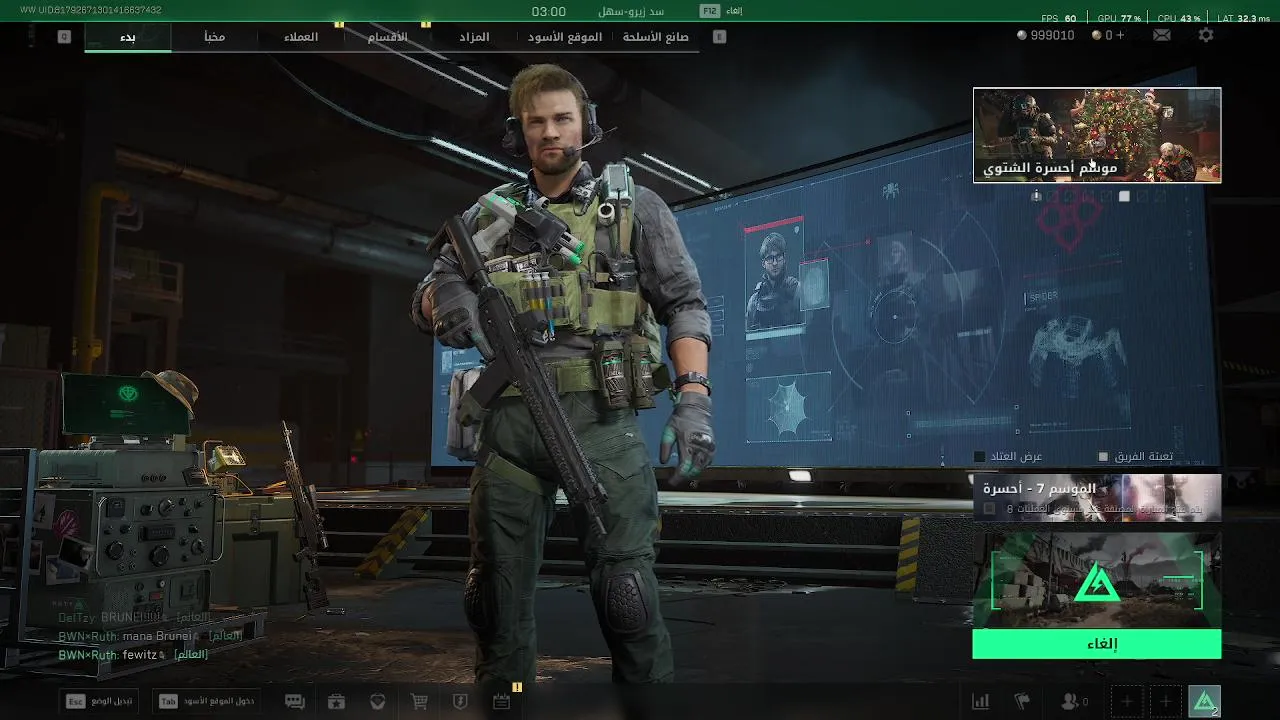The image size is (1280, 720).
Task: Switch to the صانع الأسلحة tab
Action: click(656, 37)
